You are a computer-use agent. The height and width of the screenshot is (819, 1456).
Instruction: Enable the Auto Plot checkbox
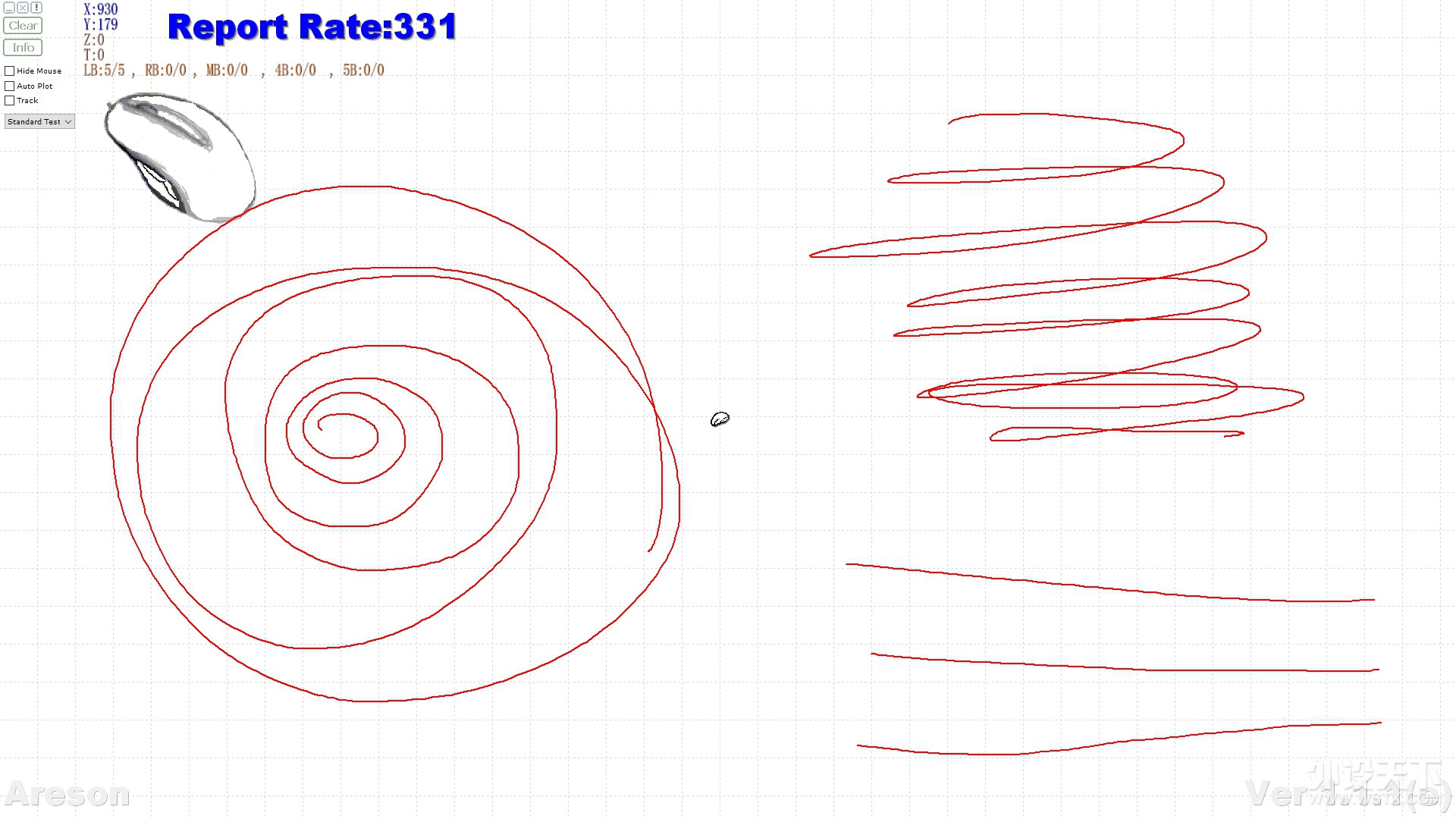click(9, 85)
